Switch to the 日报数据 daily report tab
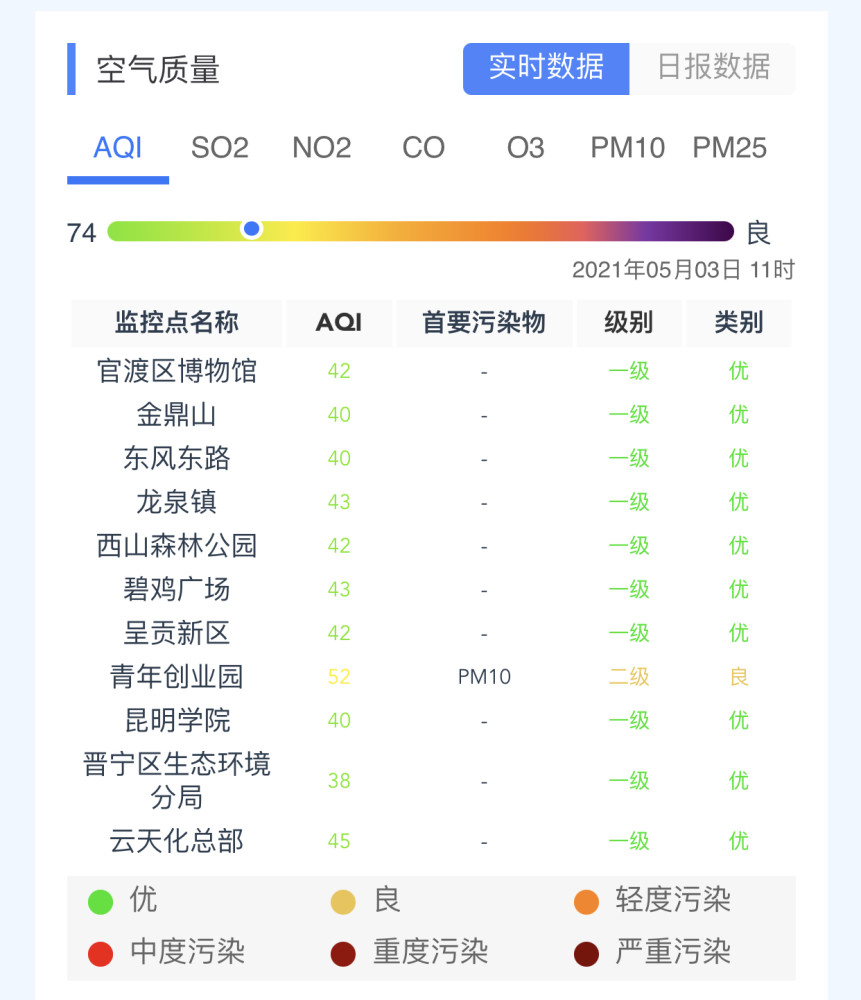 pyautogui.click(x=712, y=69)
